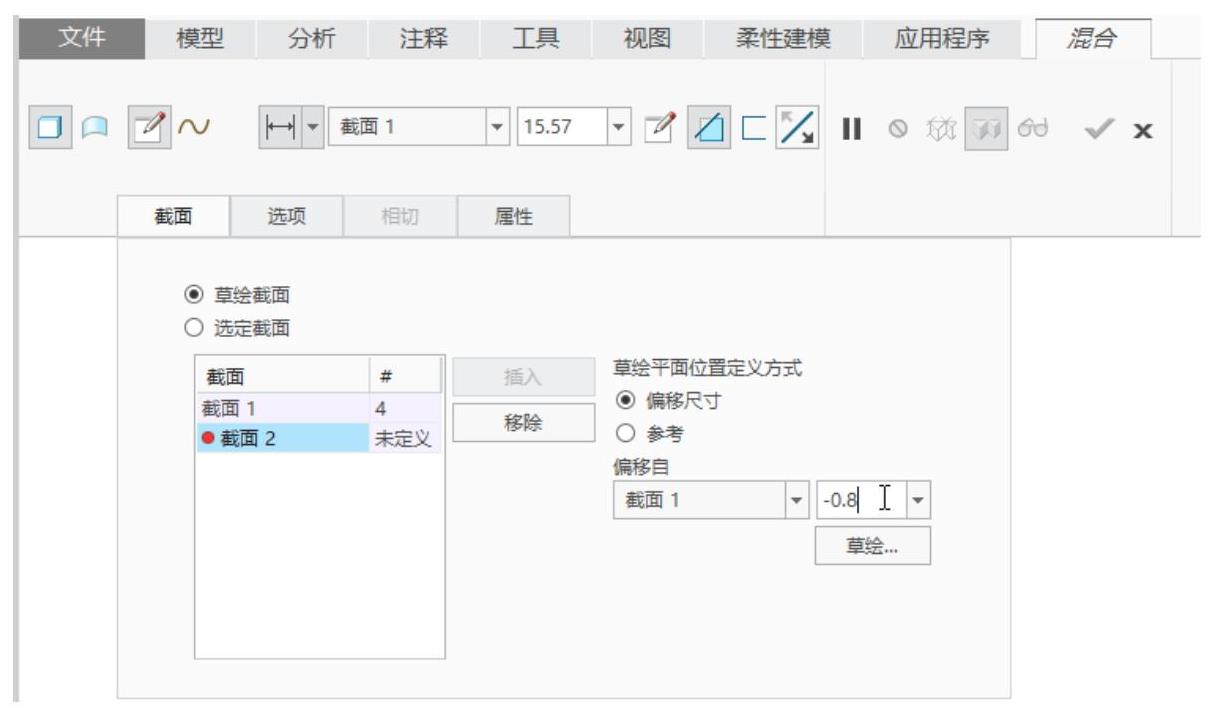
Task: Pause the feature with pause icon
Action: point(852,130)
